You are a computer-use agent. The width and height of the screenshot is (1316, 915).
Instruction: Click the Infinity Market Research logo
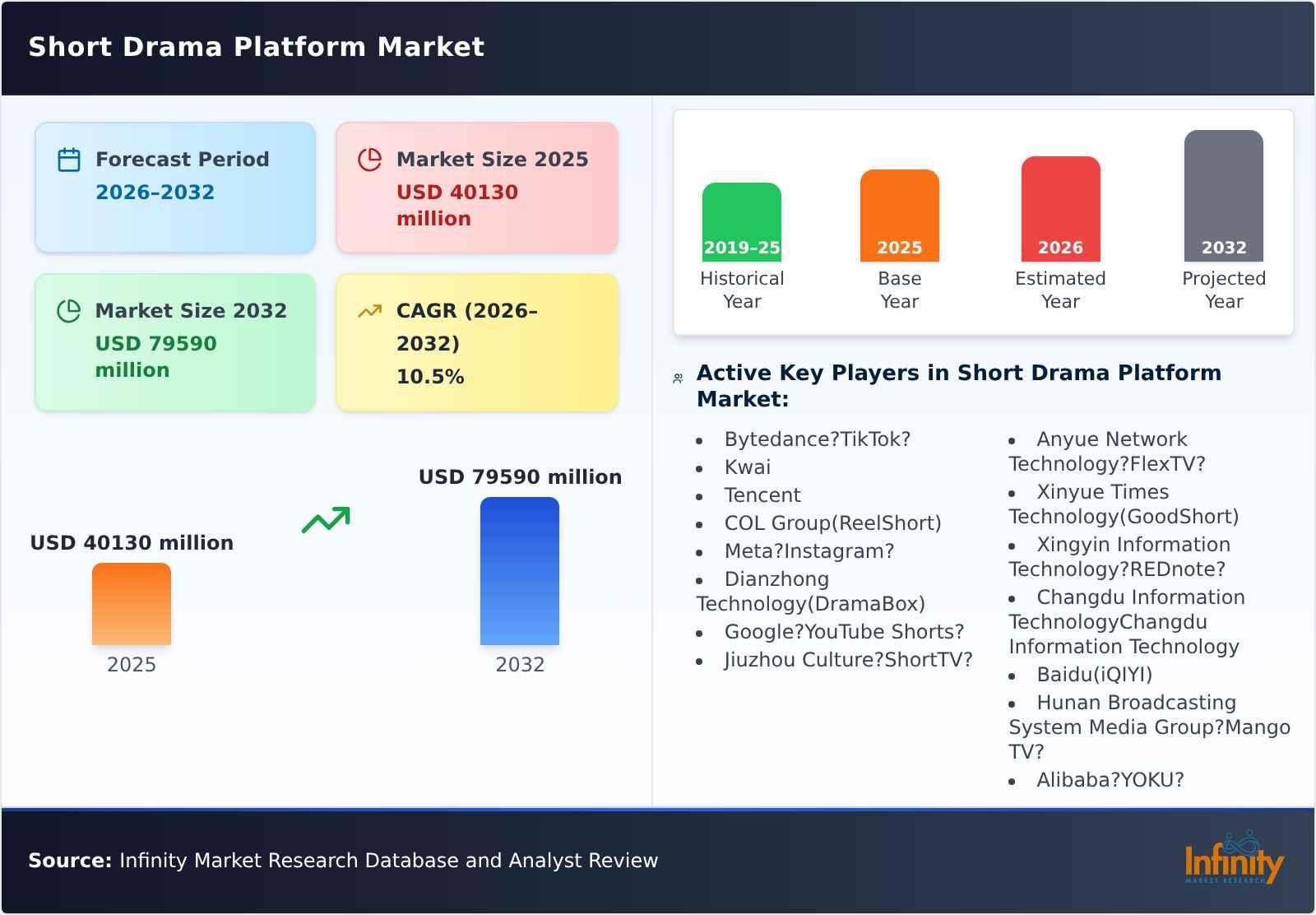pos(1235,859)
